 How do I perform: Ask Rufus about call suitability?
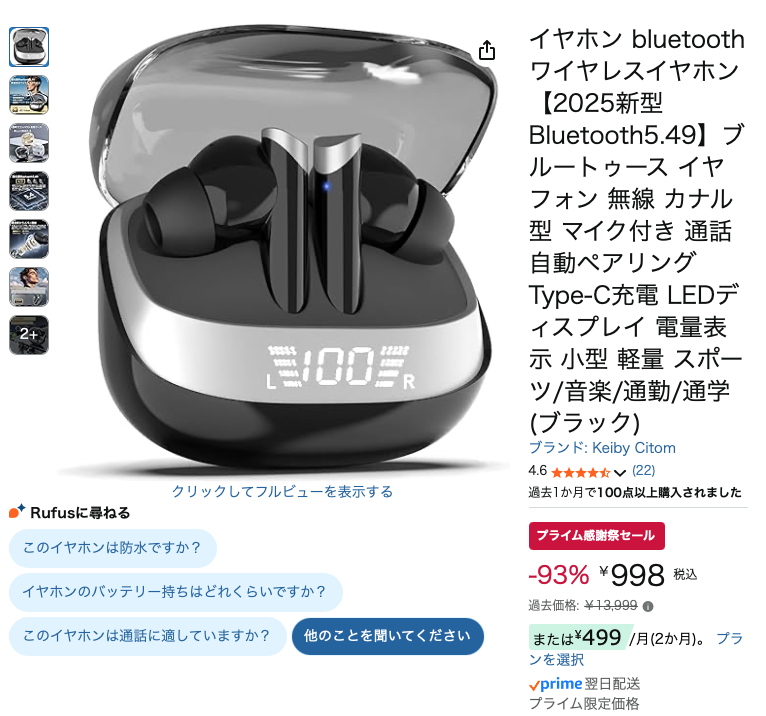148,636
